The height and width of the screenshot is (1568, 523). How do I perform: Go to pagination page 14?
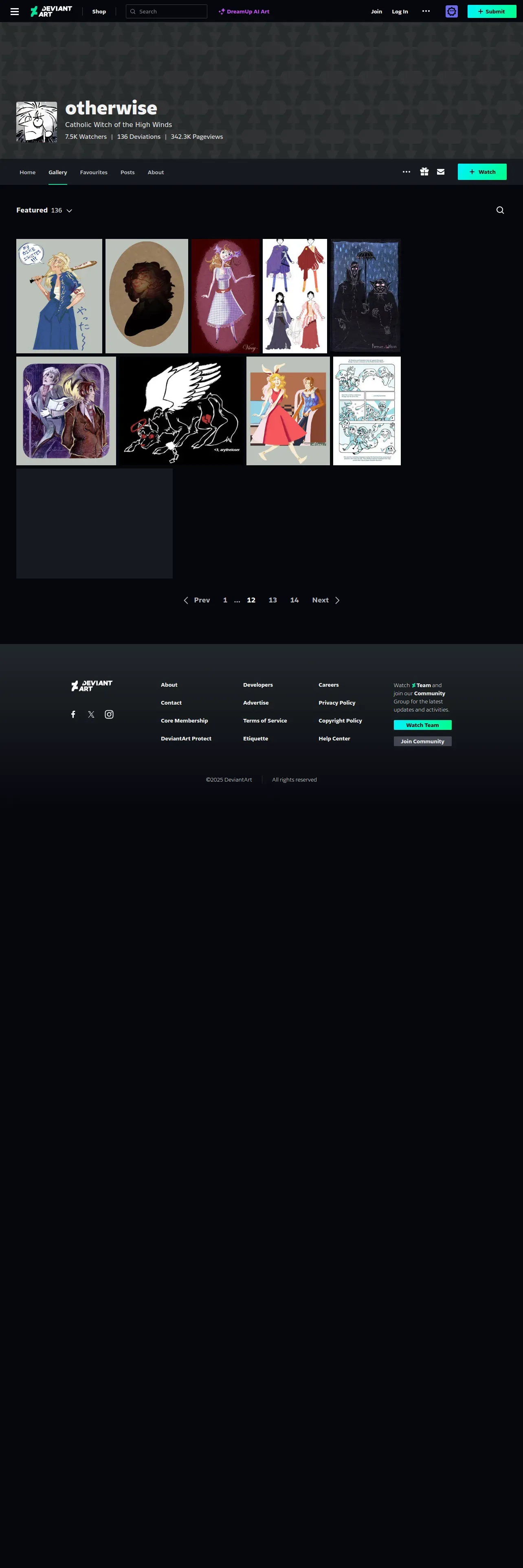coord(294,601)
